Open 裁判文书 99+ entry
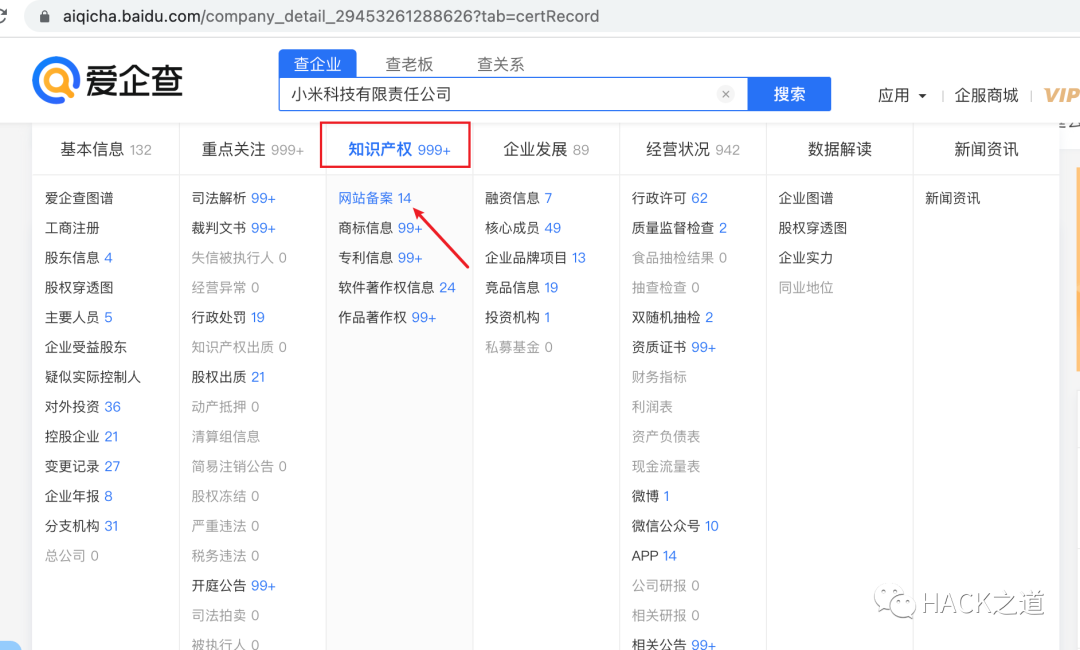1080x650 pixels. (233, 228)
